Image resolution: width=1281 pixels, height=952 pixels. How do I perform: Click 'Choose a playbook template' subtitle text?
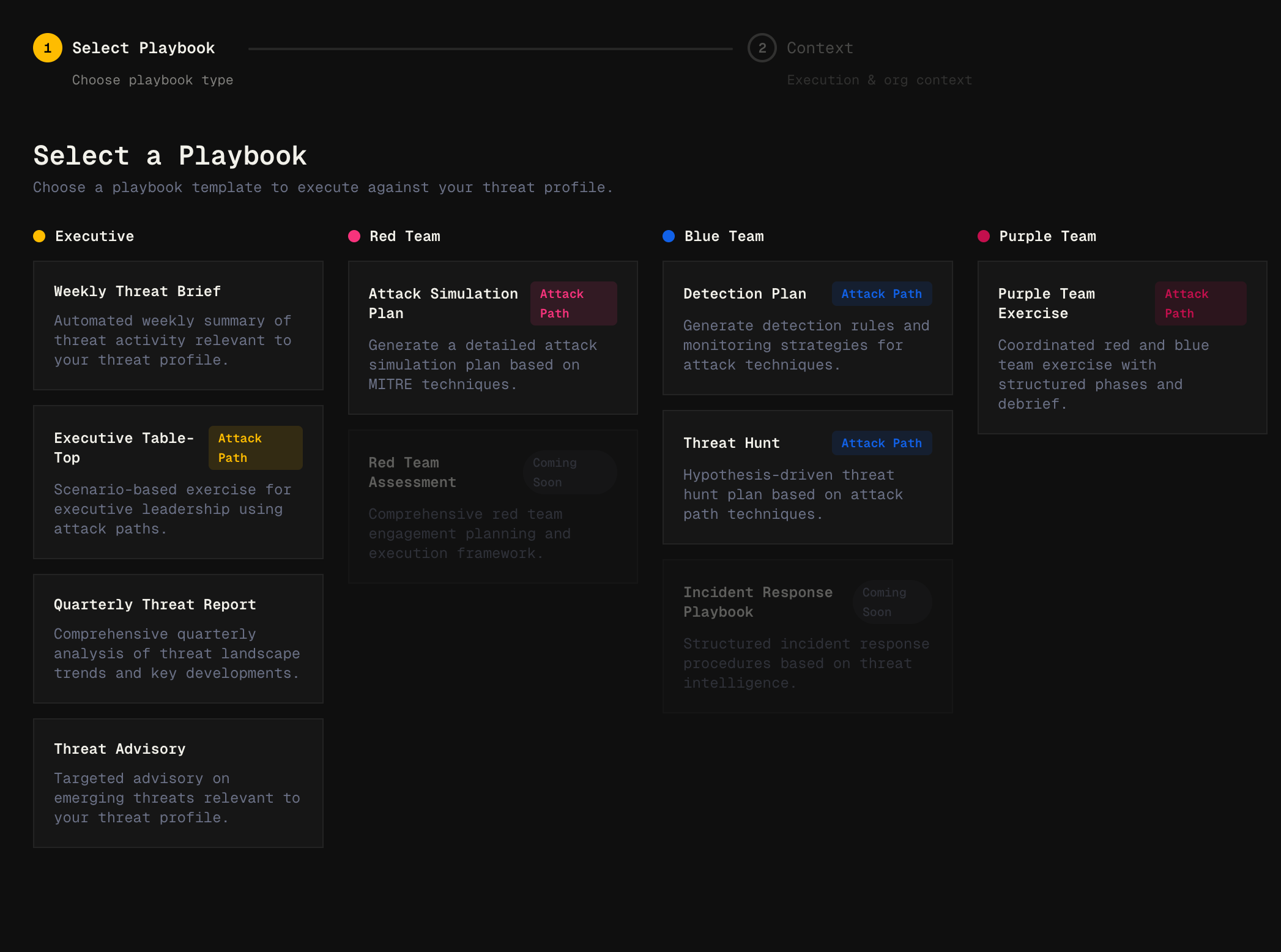pyautogui.click(x=323, y=187)
